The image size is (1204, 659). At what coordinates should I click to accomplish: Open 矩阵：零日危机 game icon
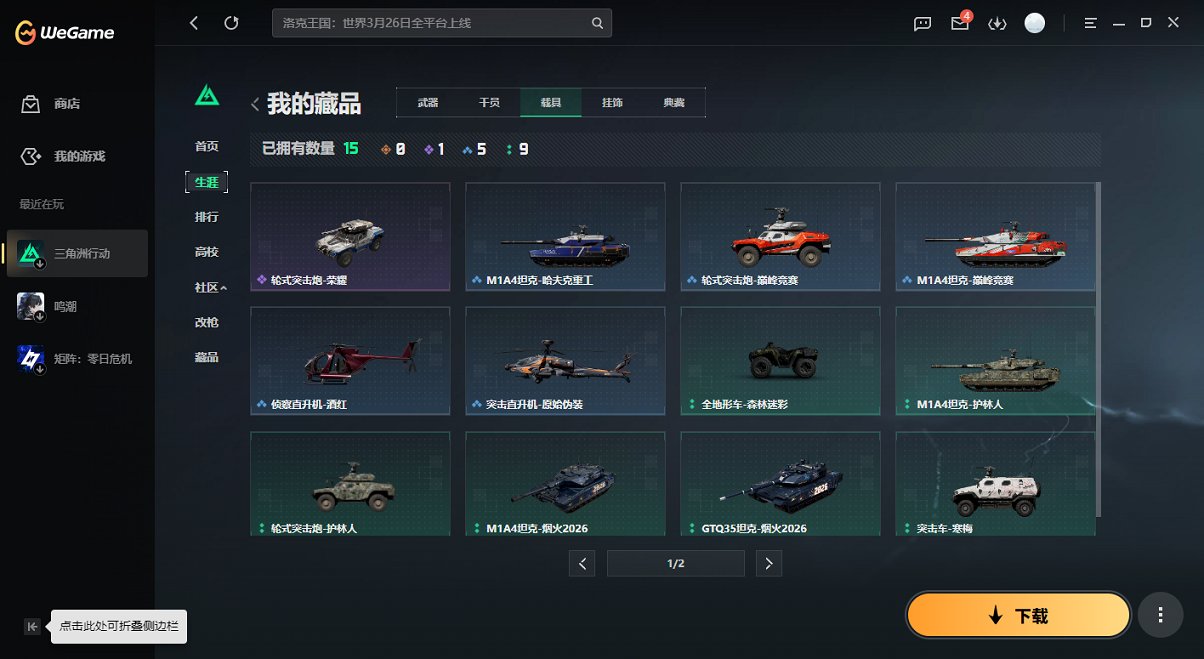pos(30,358)
